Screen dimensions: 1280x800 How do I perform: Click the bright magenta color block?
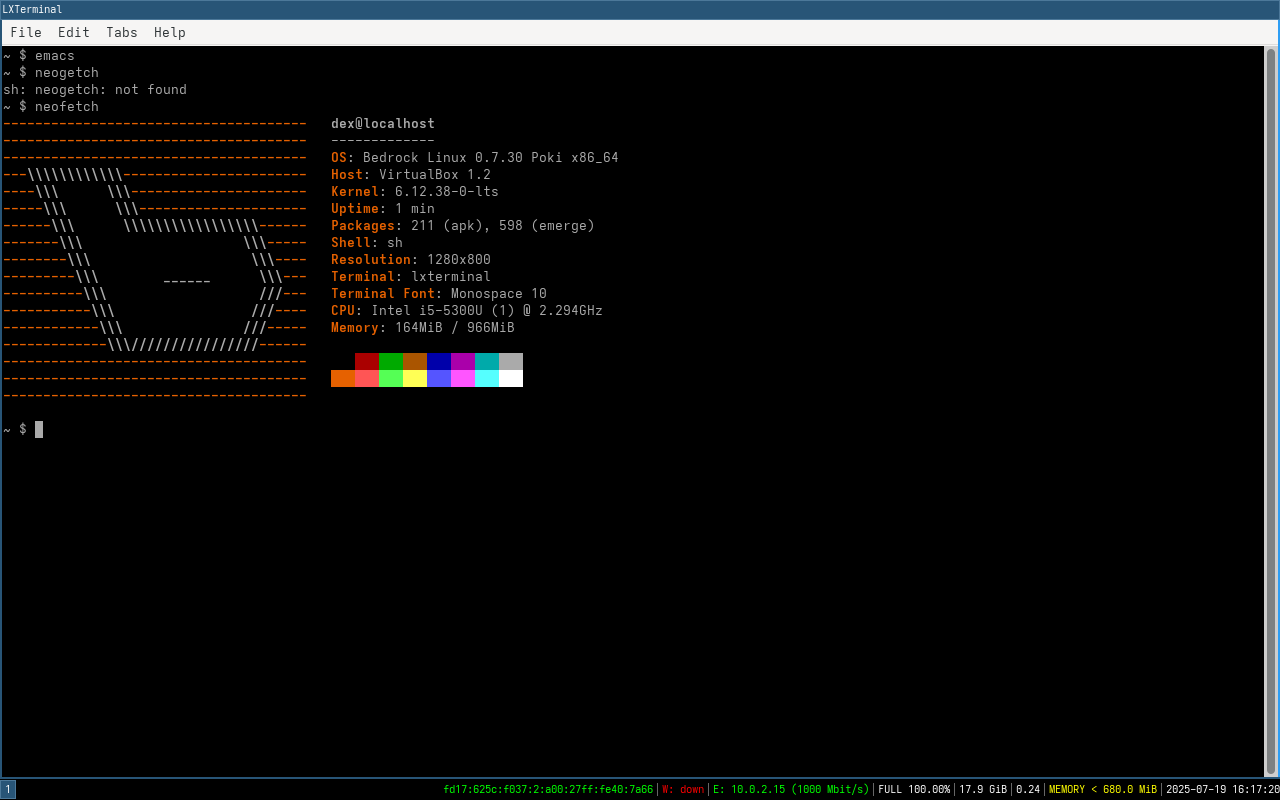pos(463,378)
